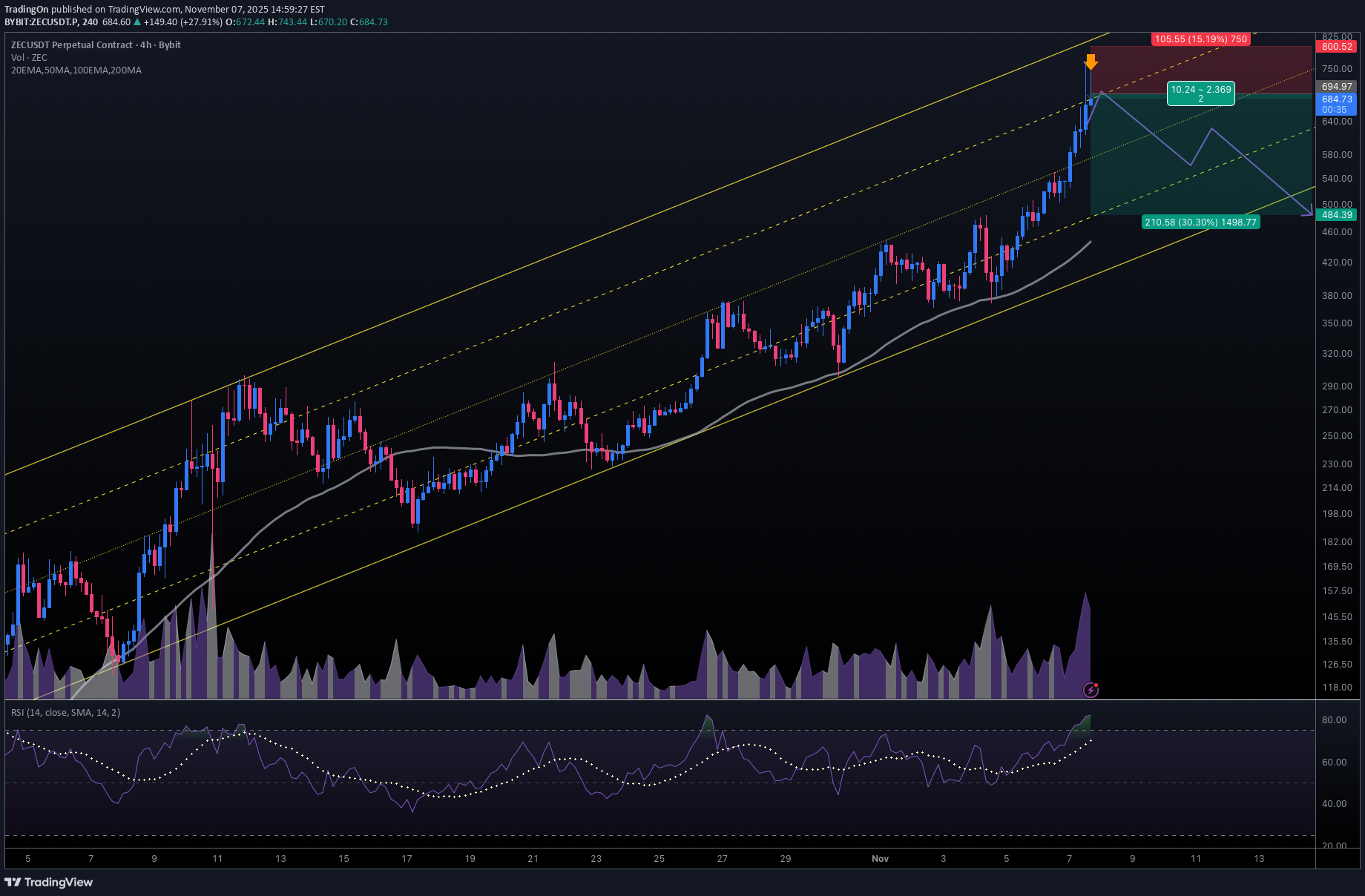Click the 10.24 ~ 2.369 risk-reward label
This screenshot has width=1365, height=896.
(1200, 93)
